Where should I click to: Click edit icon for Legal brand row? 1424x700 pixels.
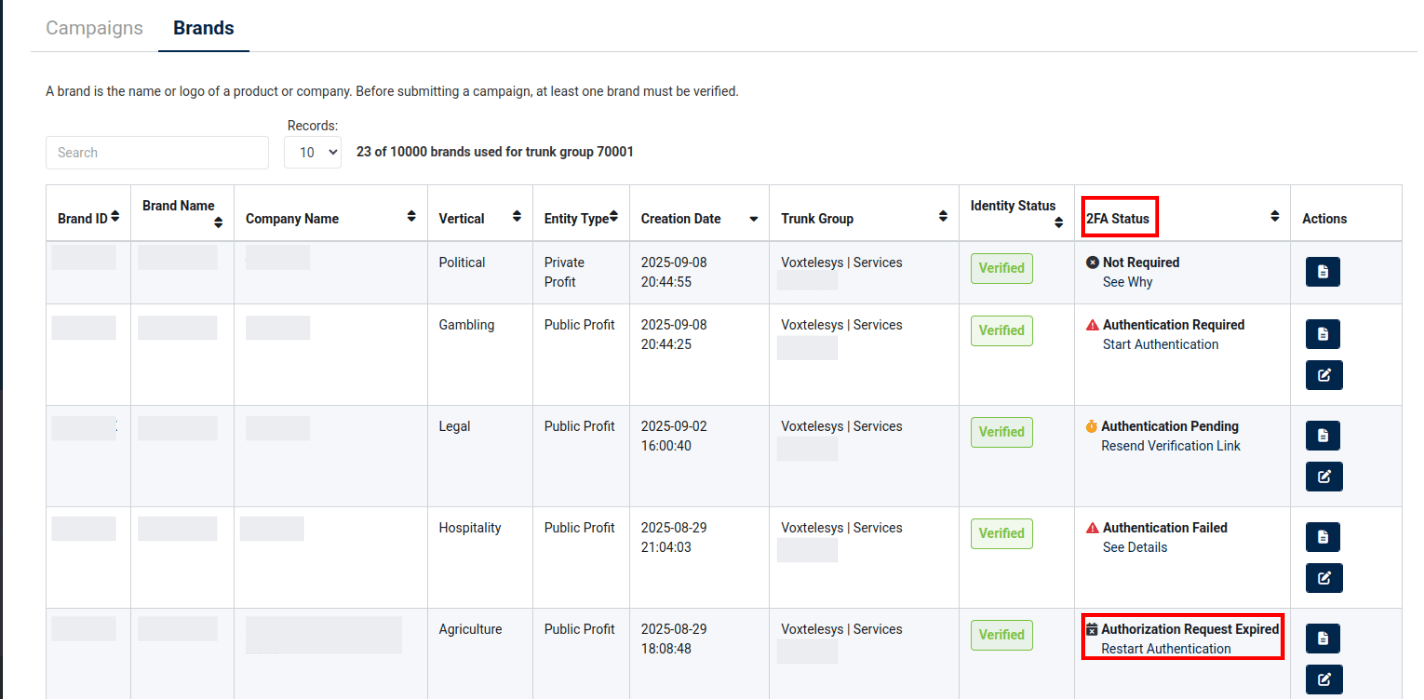(x=1323, y=477)
